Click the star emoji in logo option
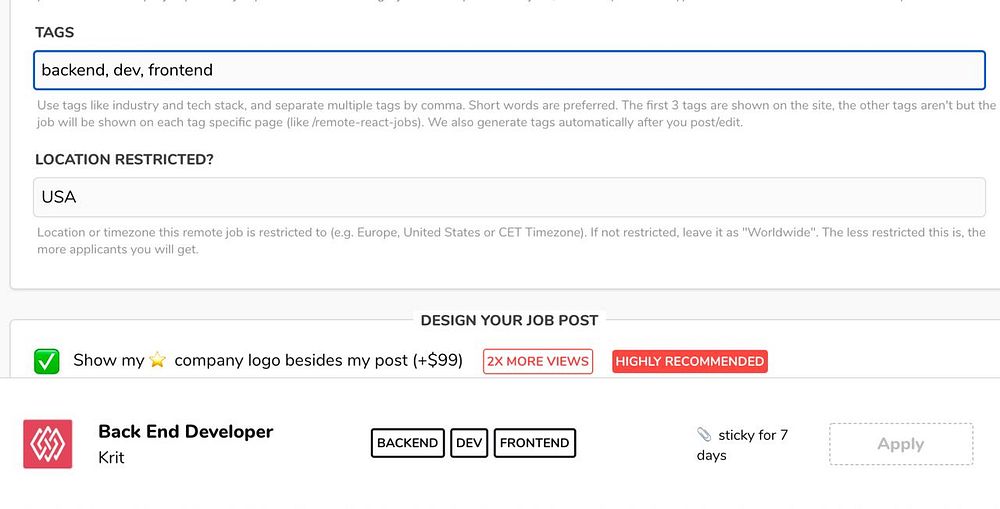The width and height of the screenshot is (1000, 509). tap(158, 360)
